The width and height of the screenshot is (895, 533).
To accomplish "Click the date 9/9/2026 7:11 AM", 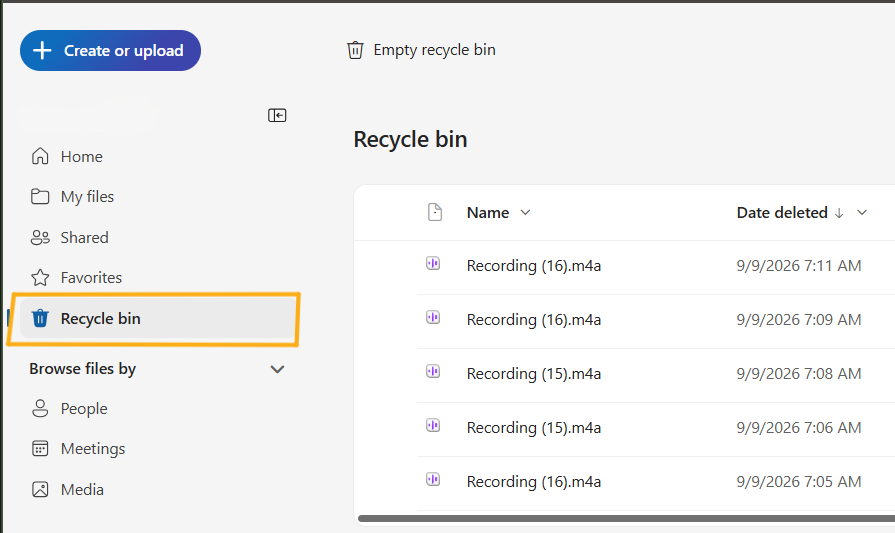I will tap(799, 266).
